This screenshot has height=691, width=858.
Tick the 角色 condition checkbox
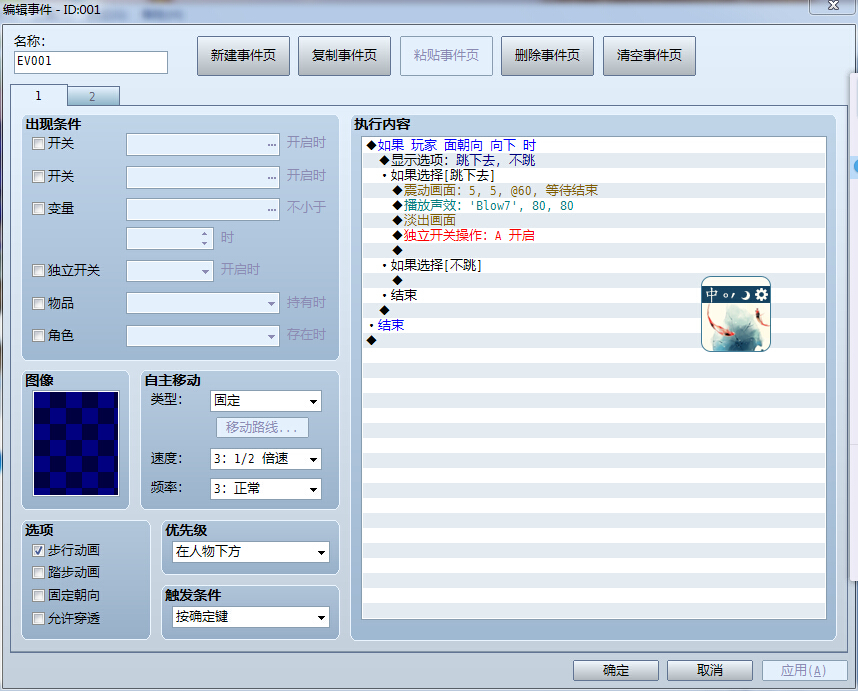point(38,335)
